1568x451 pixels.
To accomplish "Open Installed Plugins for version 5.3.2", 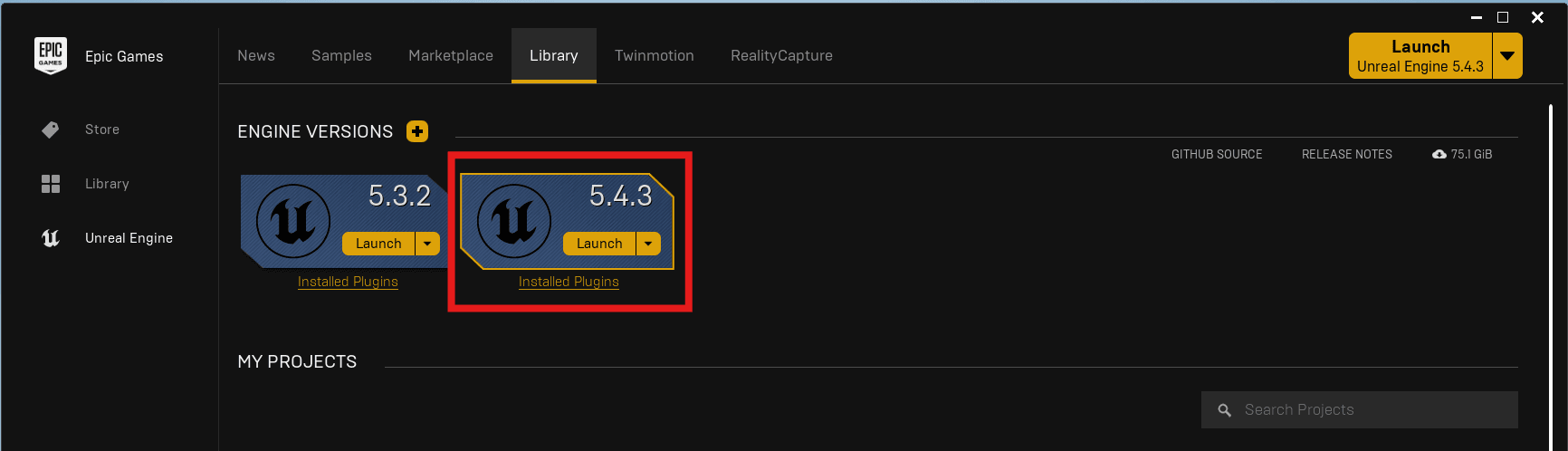I will tap(348, 282).
